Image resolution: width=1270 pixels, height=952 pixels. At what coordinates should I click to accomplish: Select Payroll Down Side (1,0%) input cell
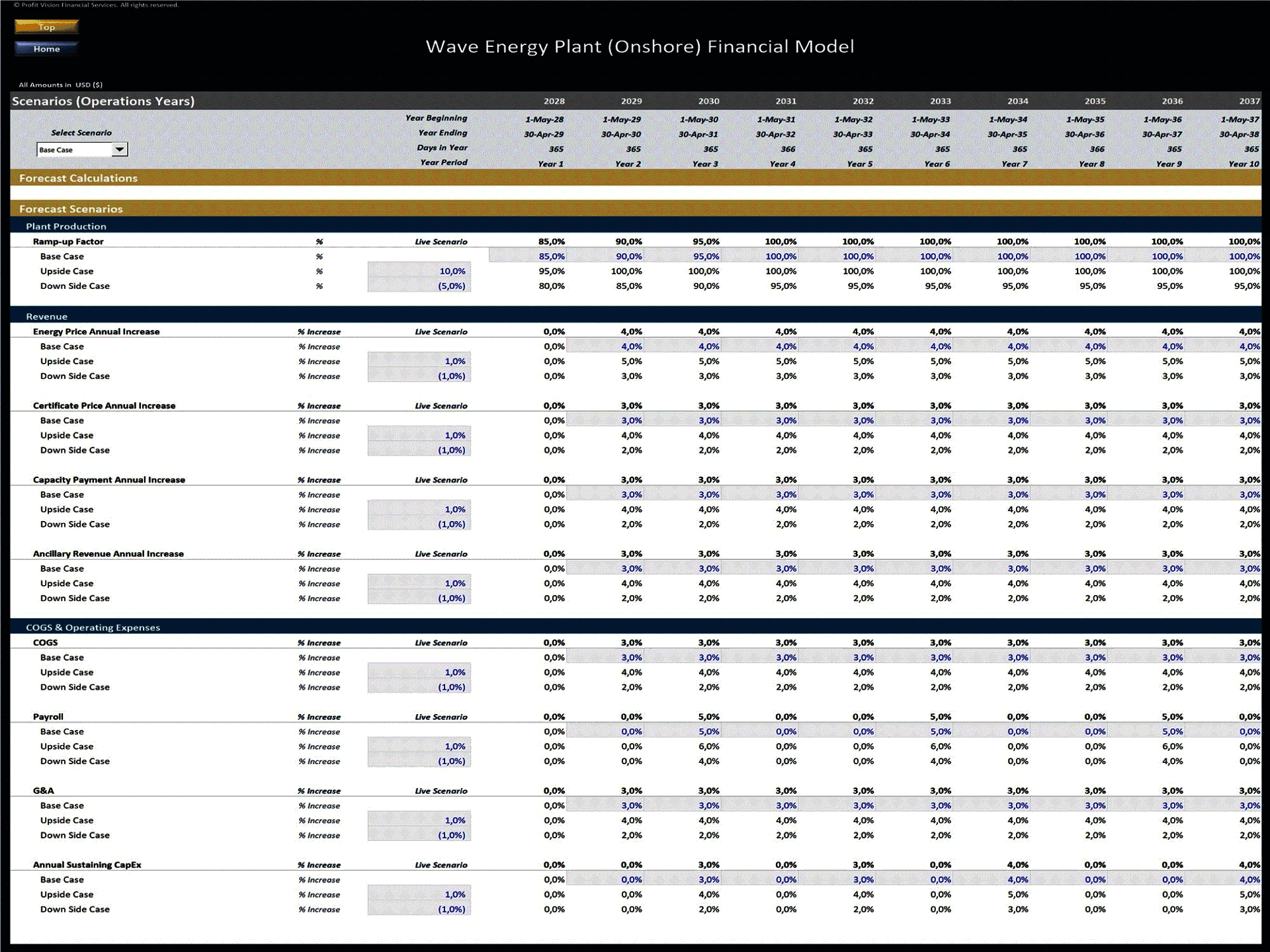click(x=419, y=761)
